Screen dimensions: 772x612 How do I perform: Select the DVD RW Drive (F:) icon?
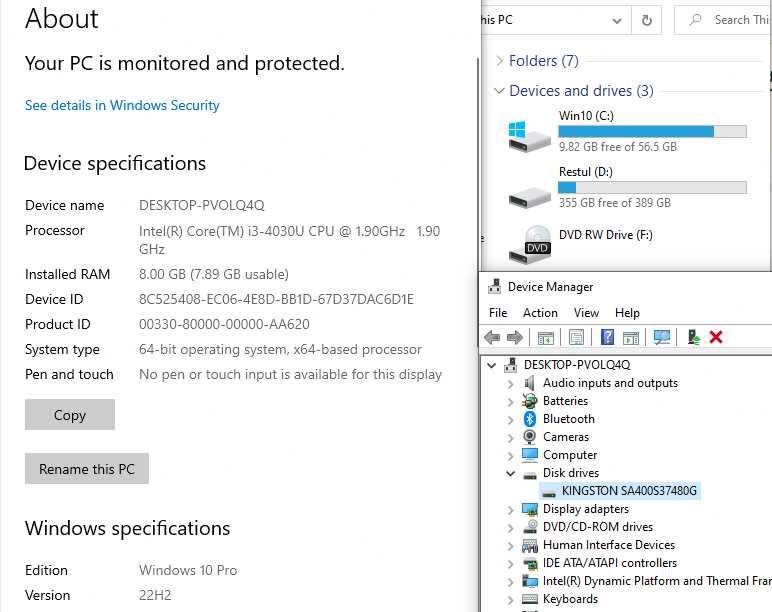529,241
